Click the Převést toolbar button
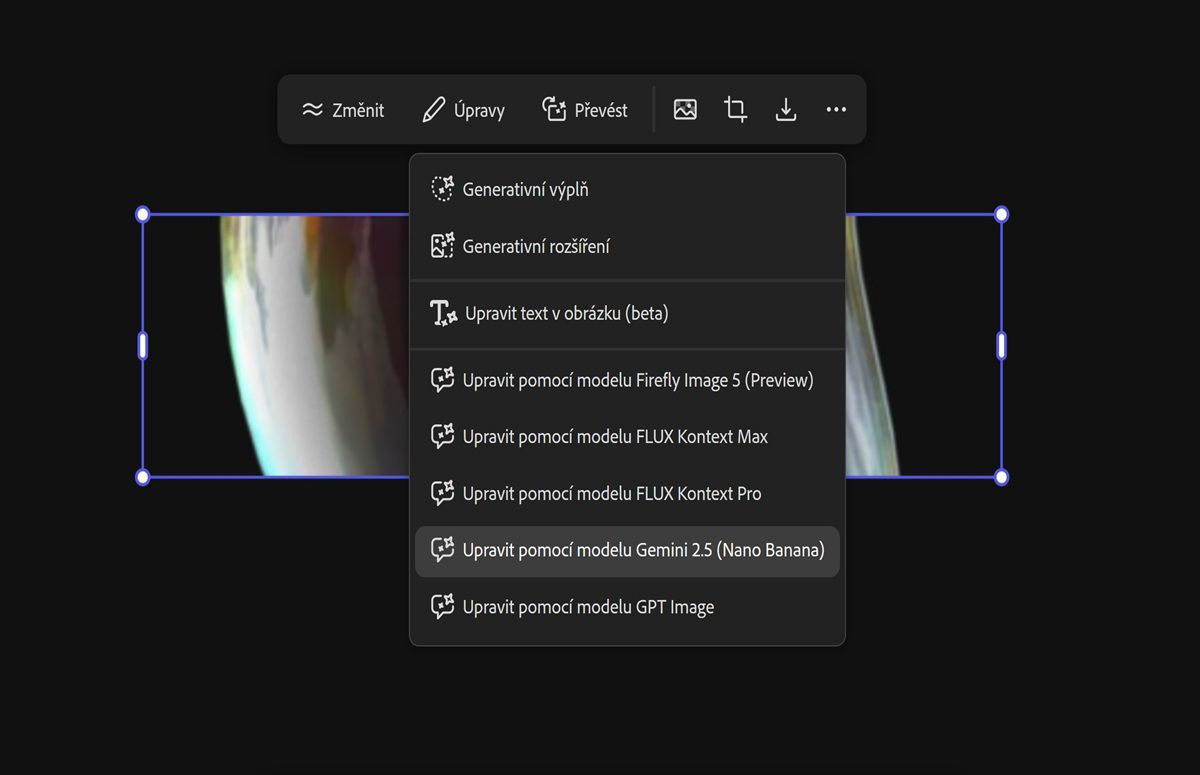 click(585, 110)
